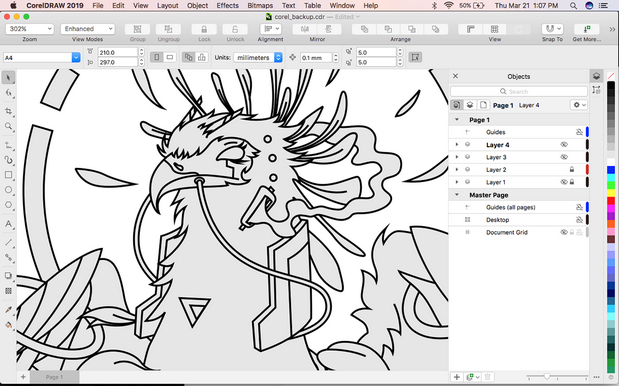Select the Zoom magnifier tool in toolbox
The height and width of the screenshot is (386, 619).
8,126
